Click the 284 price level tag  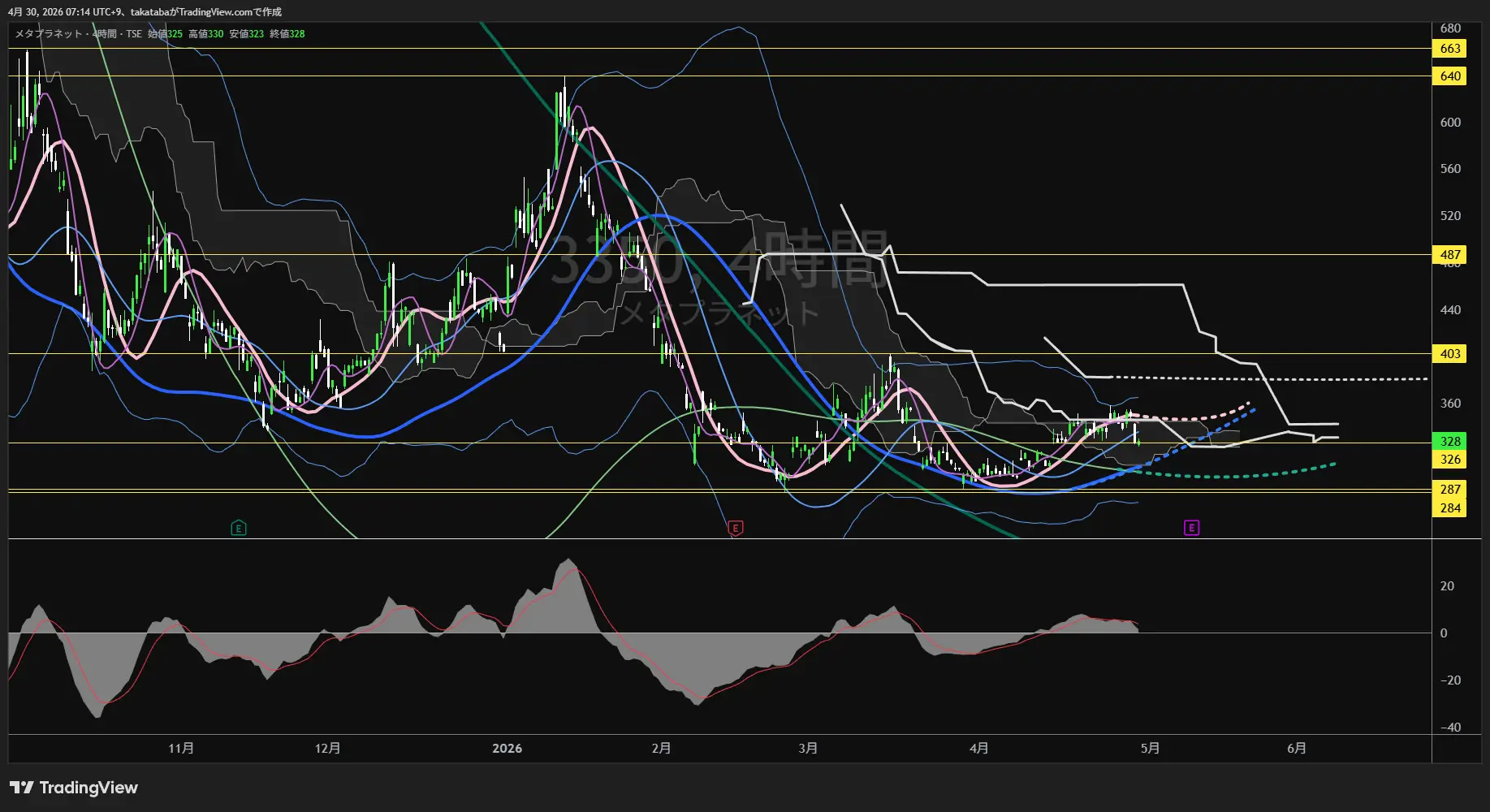1449,508
